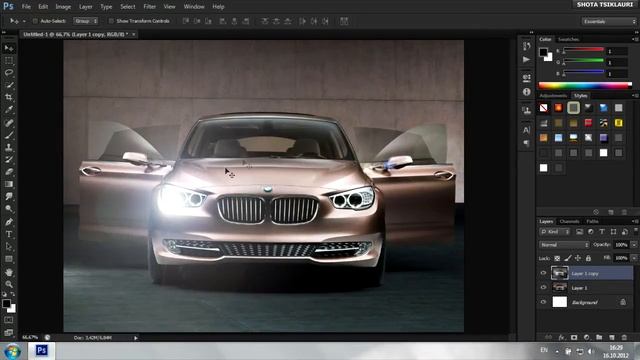Hide Layer 1 visibility eye
Image resolution: width=640 pixels, height=360 pixels.
tap(543, 287)
